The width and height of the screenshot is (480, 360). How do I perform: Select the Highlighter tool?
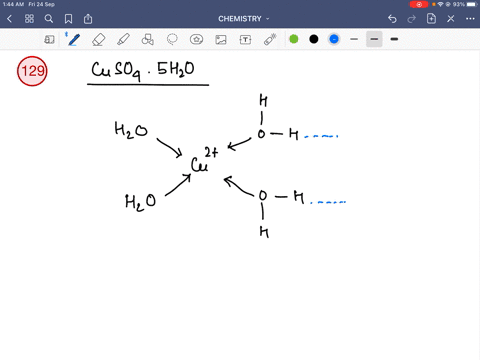tap(123, 39)
